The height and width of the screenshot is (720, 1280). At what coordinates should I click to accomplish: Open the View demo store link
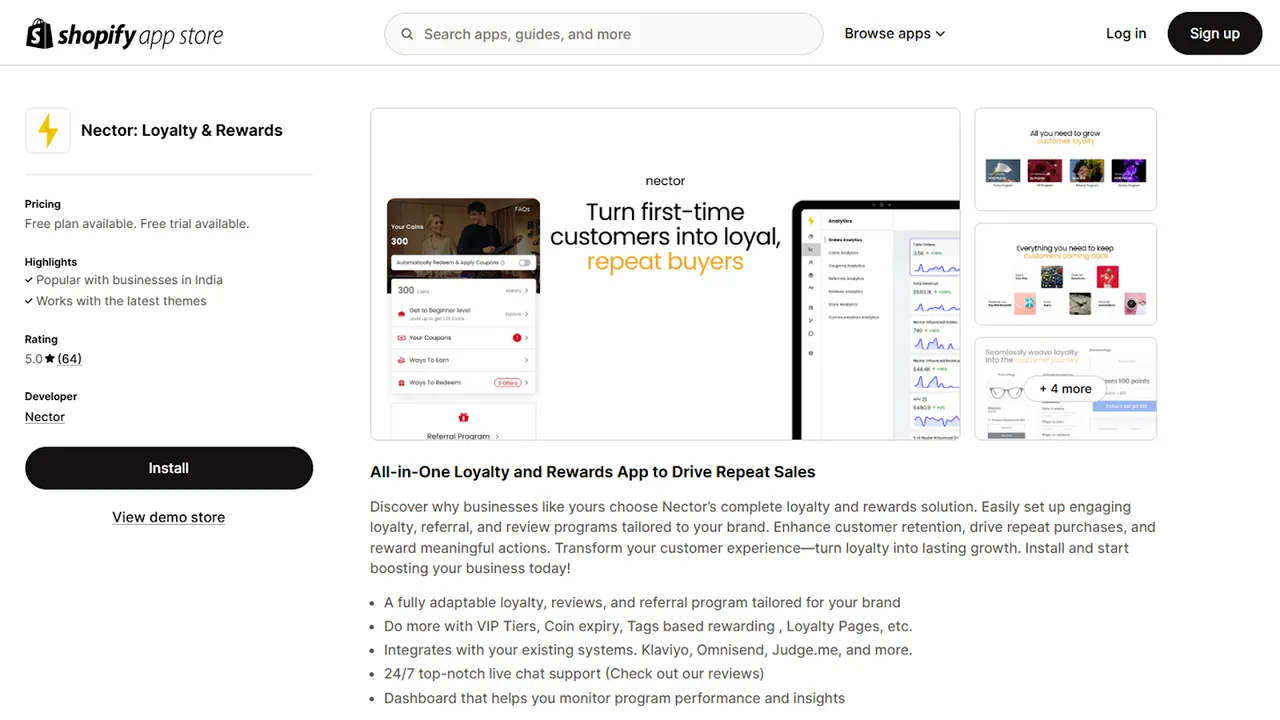(x=169, y=517)
